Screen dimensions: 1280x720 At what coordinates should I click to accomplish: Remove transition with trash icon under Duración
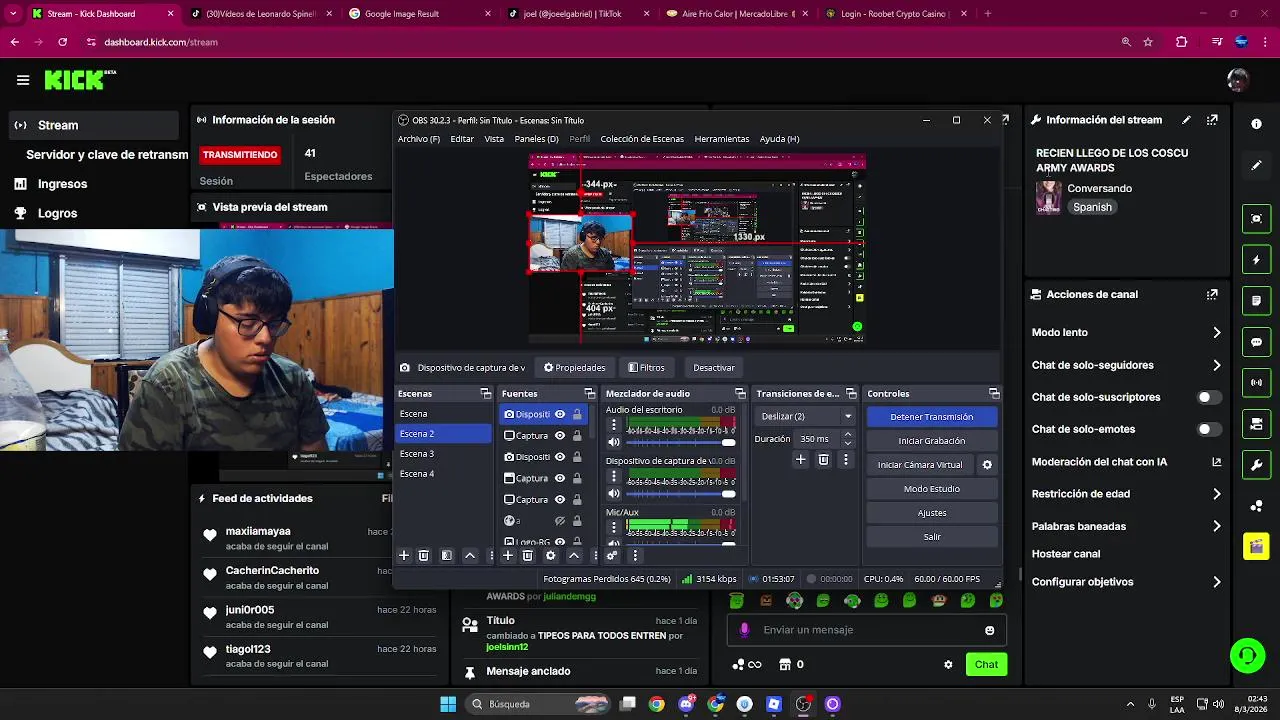823,460
